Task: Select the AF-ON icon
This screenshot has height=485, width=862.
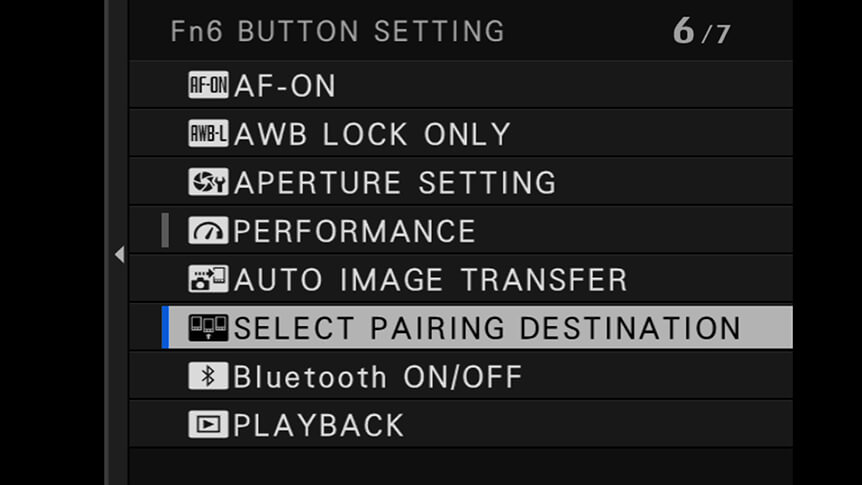Action: click(x=208, y=85)
